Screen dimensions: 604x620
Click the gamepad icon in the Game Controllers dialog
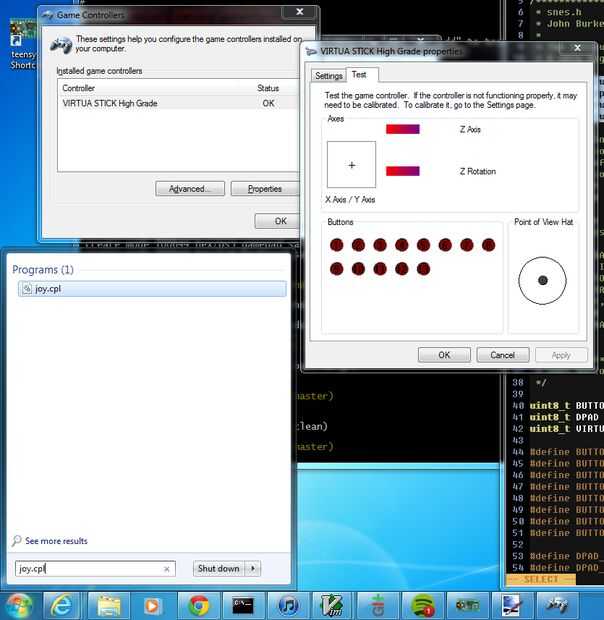61,44
